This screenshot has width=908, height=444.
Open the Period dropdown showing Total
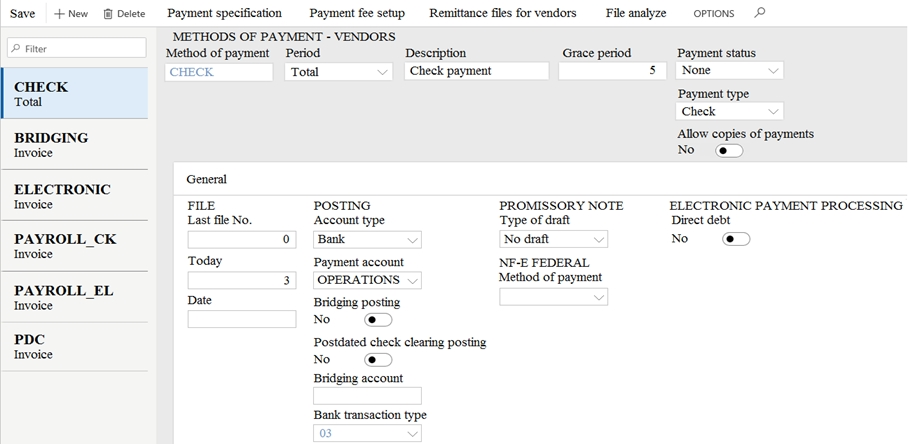[x=338, y=72]
